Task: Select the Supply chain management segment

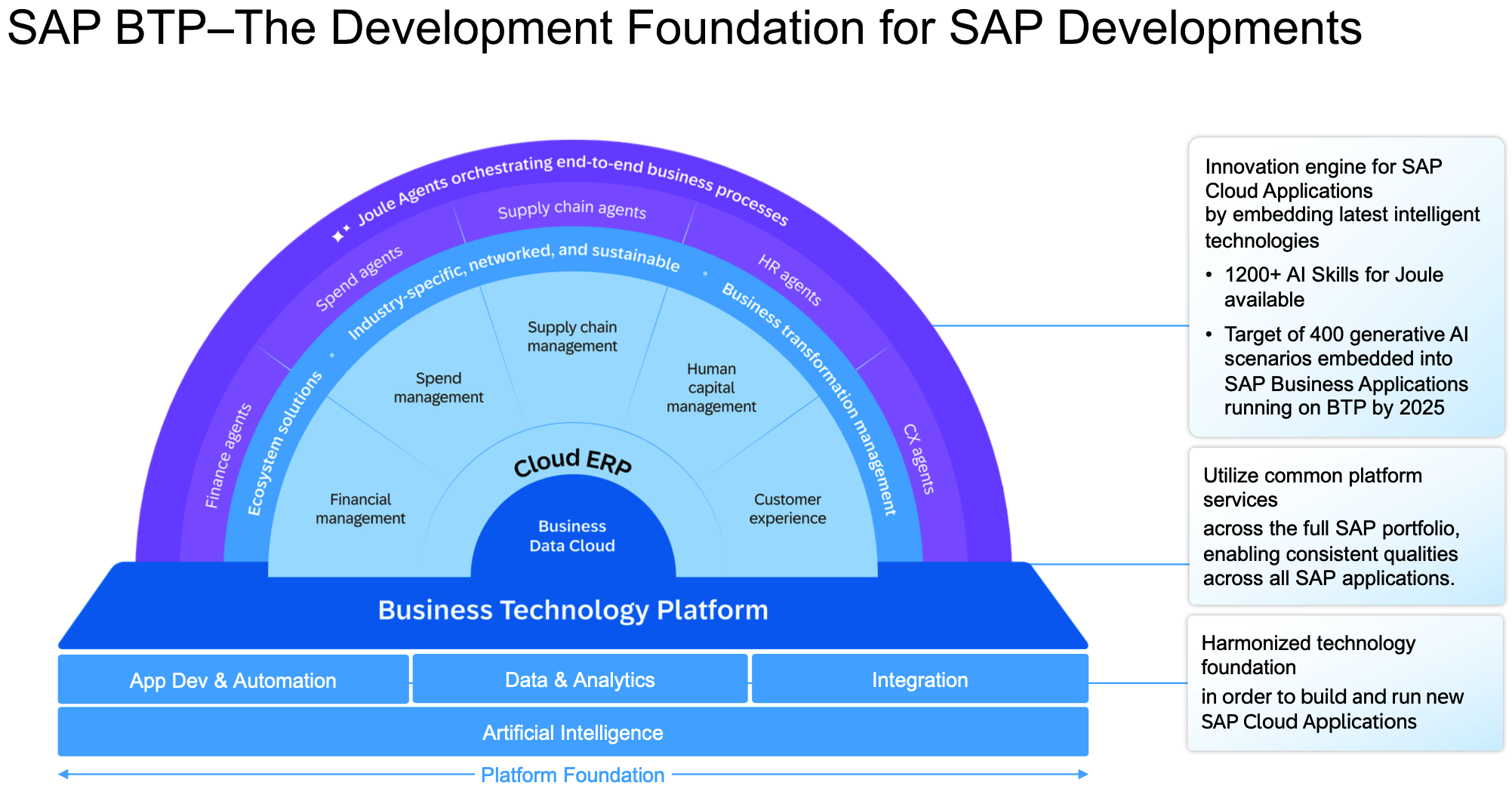Action: tap(572, 336)
